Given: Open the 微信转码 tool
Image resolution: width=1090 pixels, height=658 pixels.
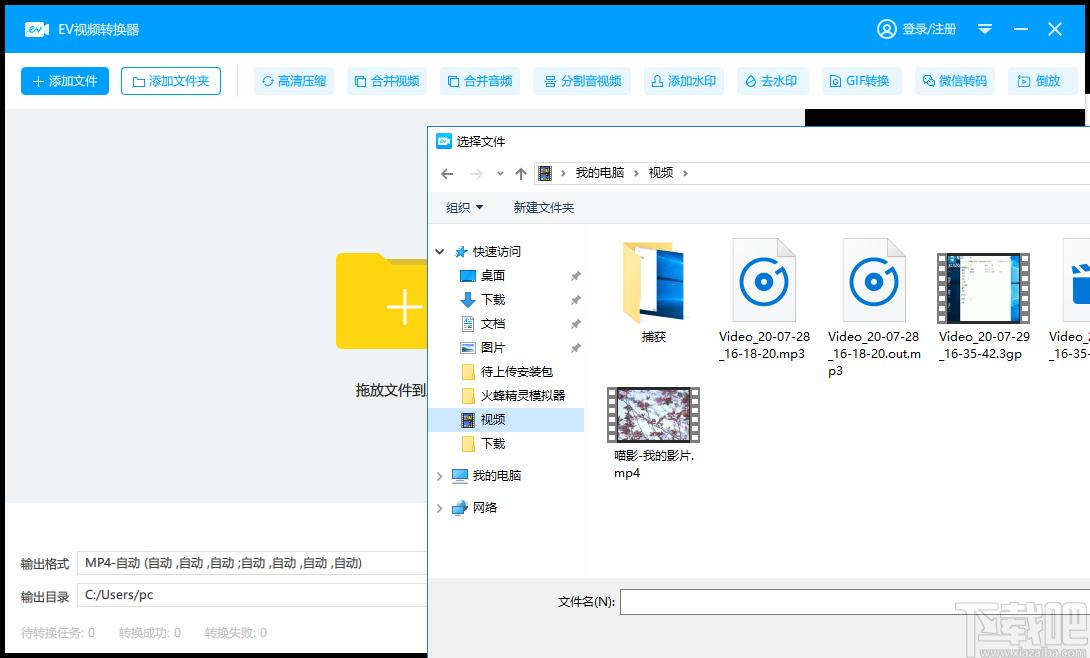Looking at the screenshot, I should pyautogui.click(x=955, y=81).
